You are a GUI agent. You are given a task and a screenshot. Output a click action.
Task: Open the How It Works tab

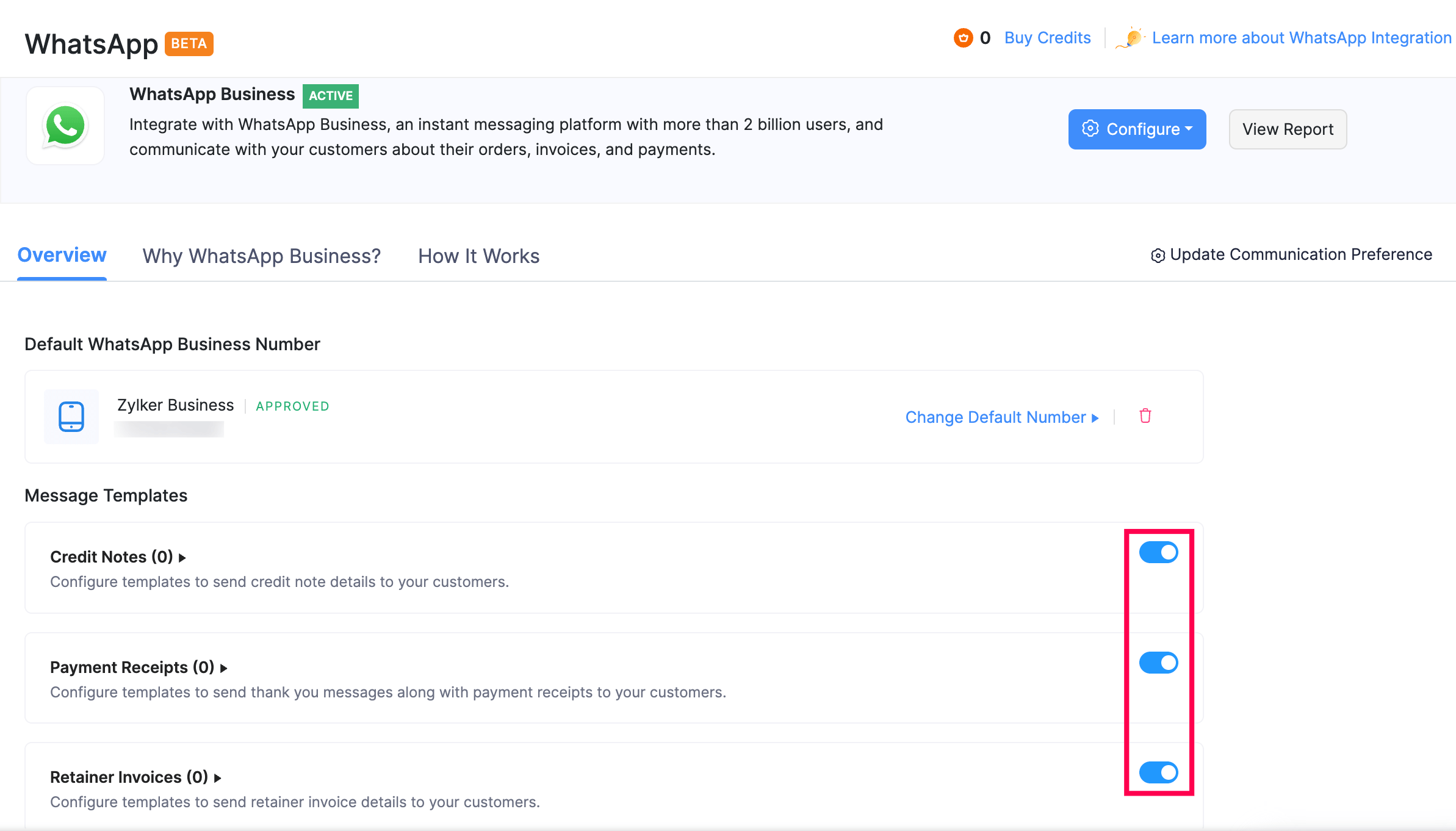point(478,256)
